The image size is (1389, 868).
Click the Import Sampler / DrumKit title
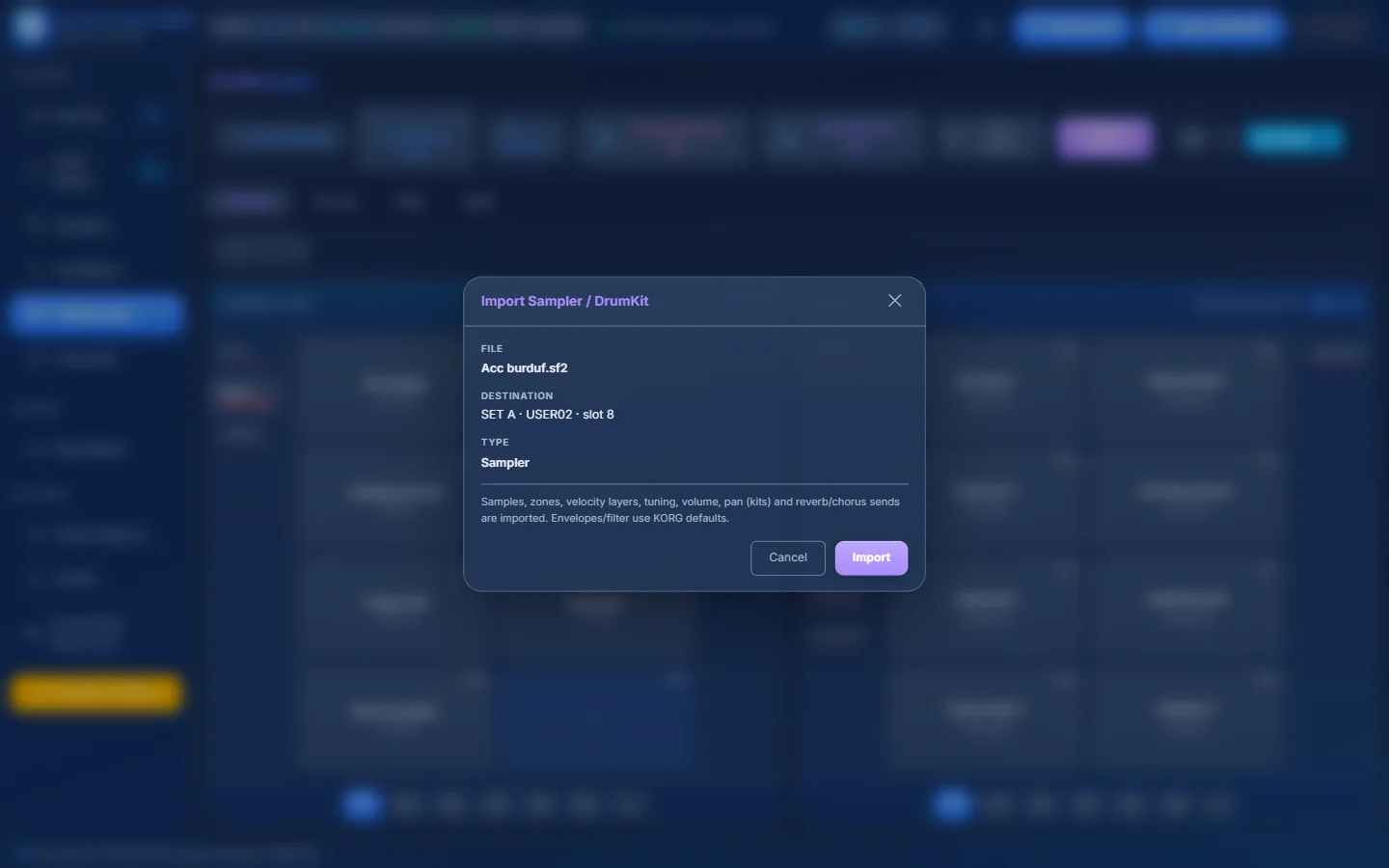pyautogui.click(x=565, y=301)
